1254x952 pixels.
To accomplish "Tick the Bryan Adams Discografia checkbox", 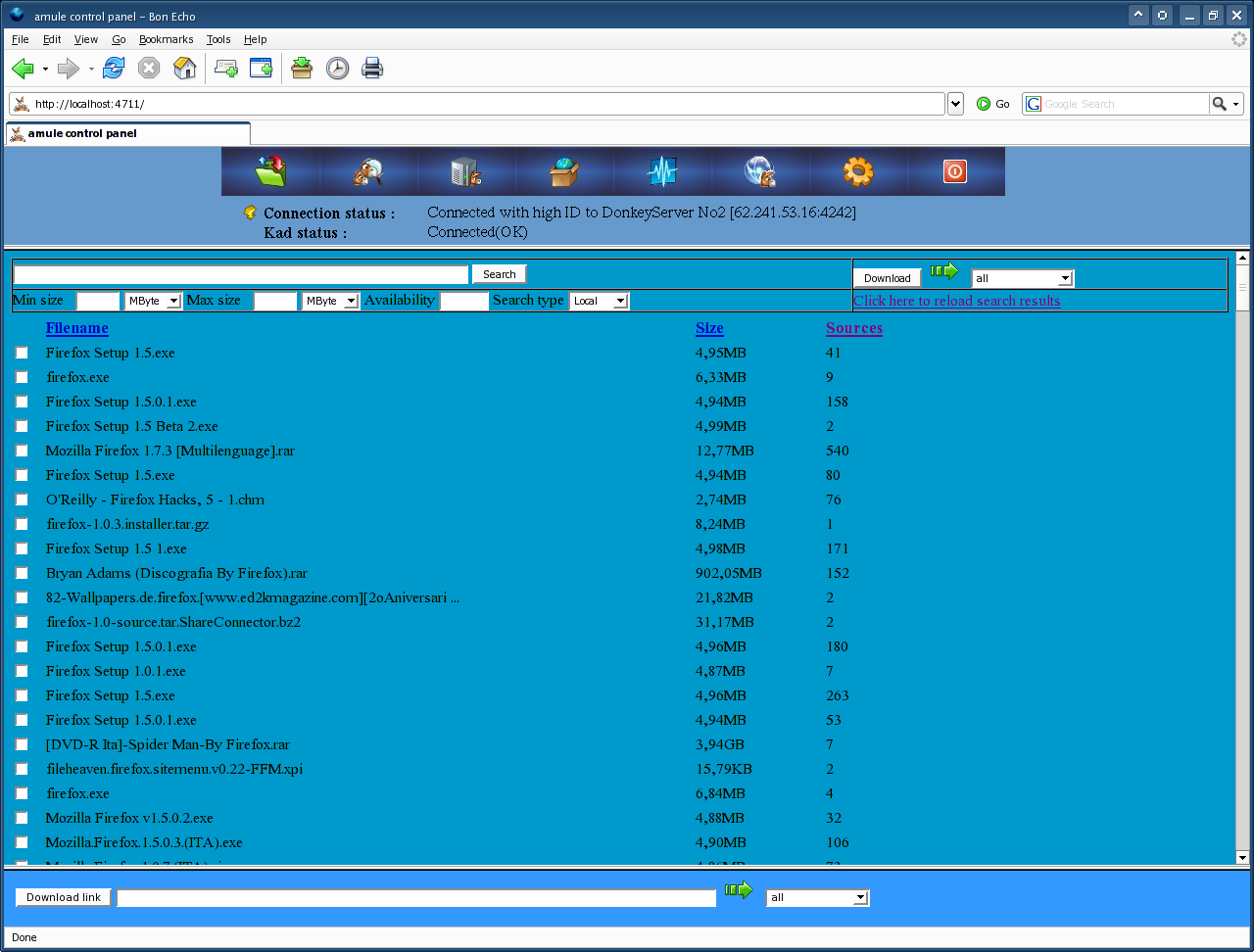I will pos(22,573).
